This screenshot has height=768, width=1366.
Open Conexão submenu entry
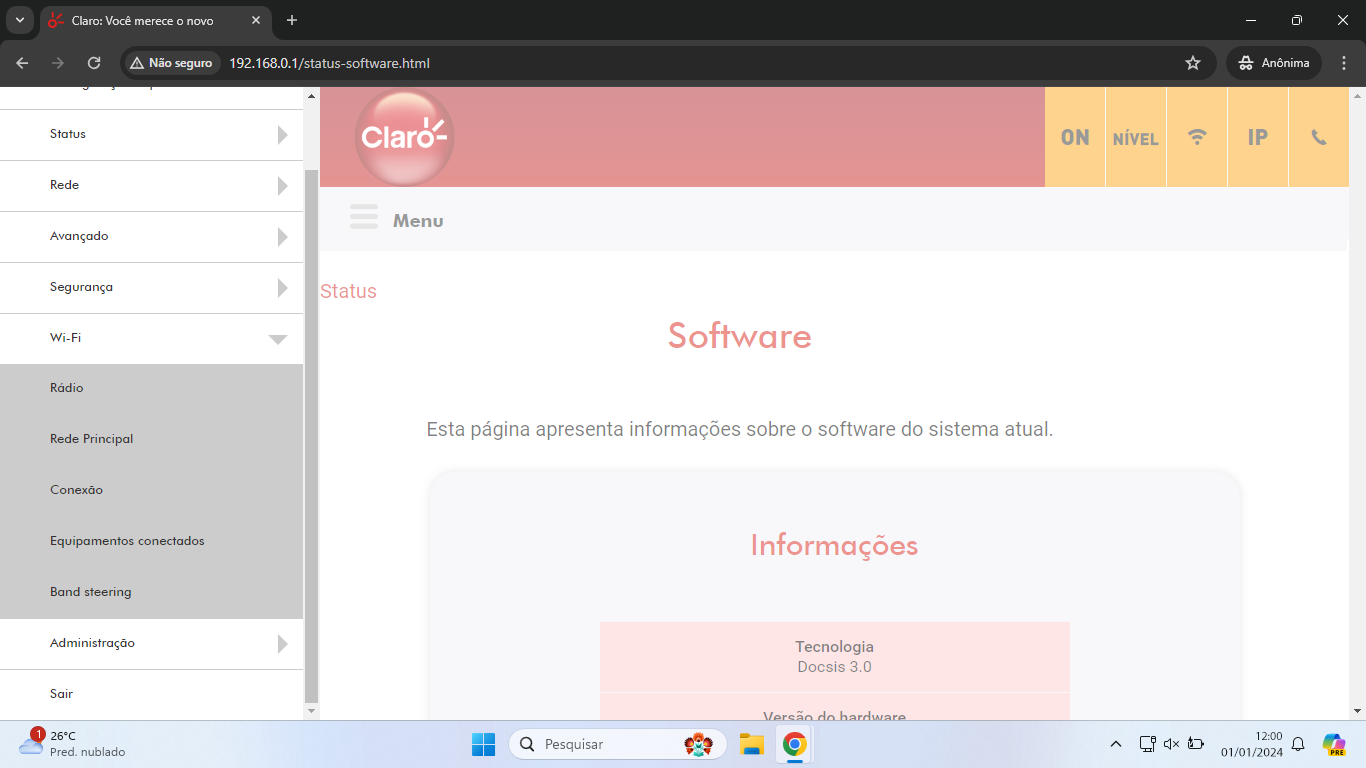[x=151, y=490]
